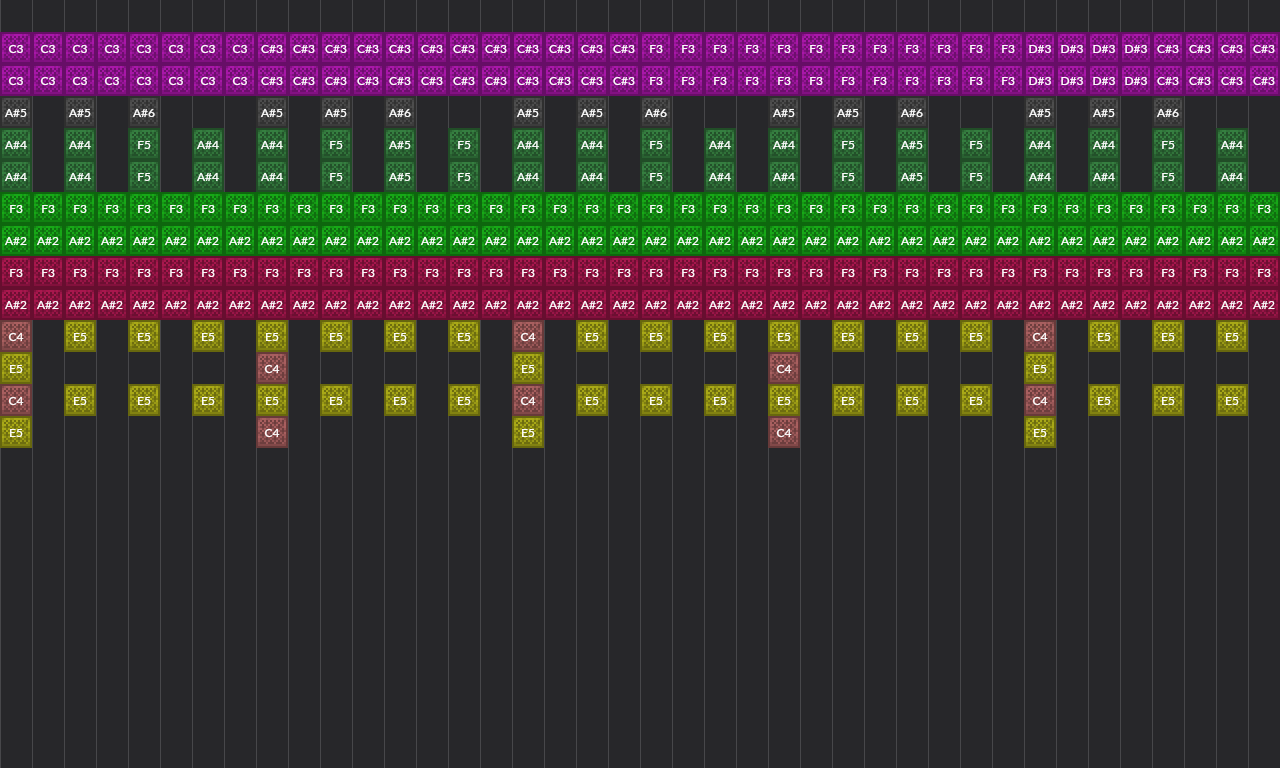1280x768 pixels.
Task: Click the first C4 block in the topmost yellow row
Action: click(x=16, y=337)
